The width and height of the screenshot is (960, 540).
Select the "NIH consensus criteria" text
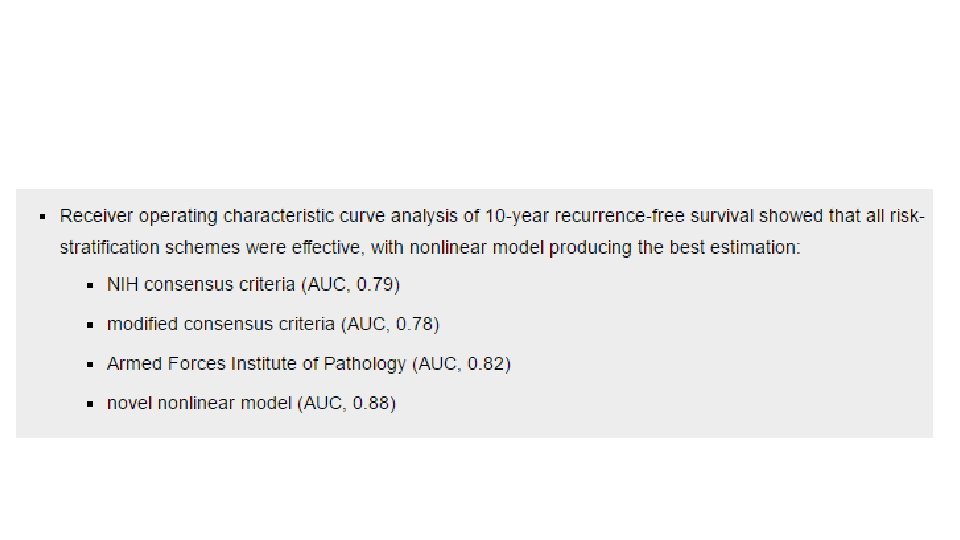[x=201, y=285]
